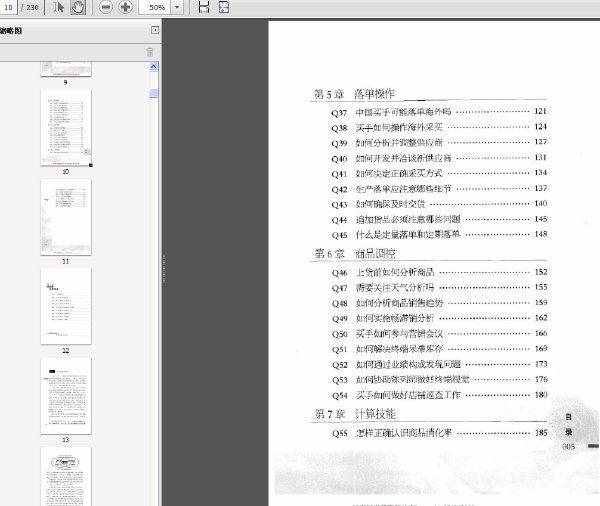Click the Q40 entry on page 131
Image resolution: width=600 pixels, height=506 pixels.
439,158
